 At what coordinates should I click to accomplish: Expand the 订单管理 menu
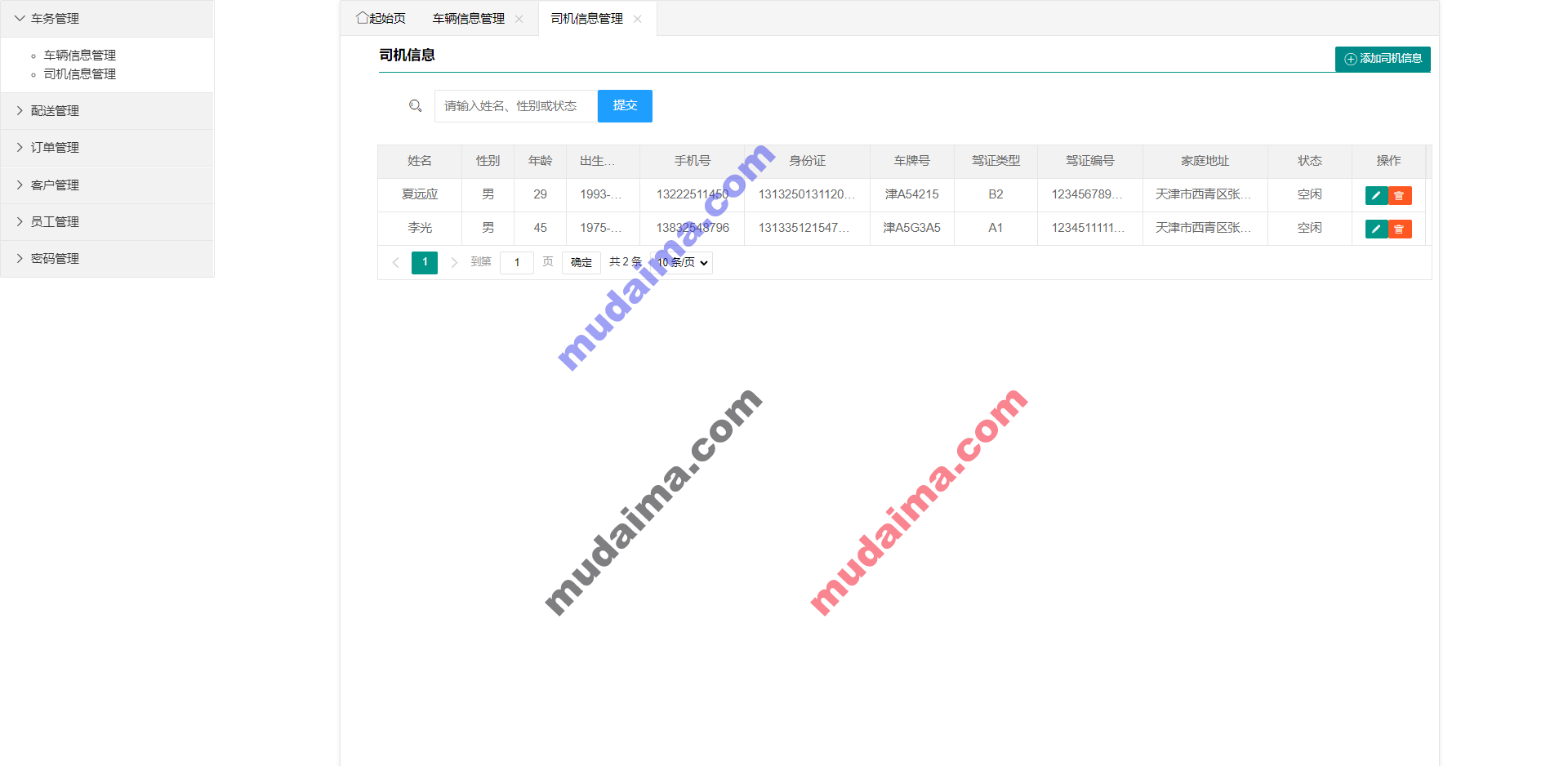(x=107, y=148)
